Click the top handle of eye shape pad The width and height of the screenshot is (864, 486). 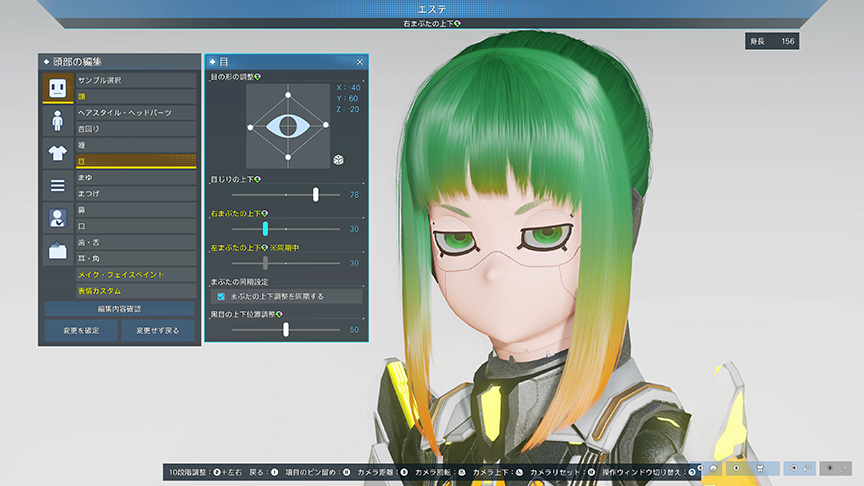click(288, 95)
